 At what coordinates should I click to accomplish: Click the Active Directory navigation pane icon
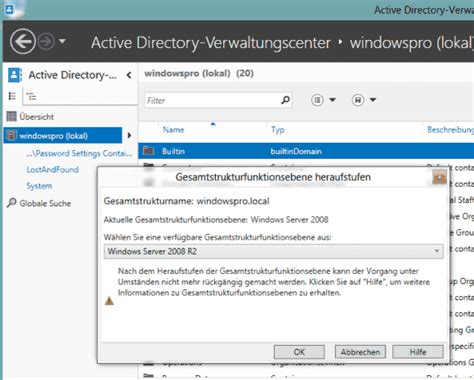pos(15,75)
